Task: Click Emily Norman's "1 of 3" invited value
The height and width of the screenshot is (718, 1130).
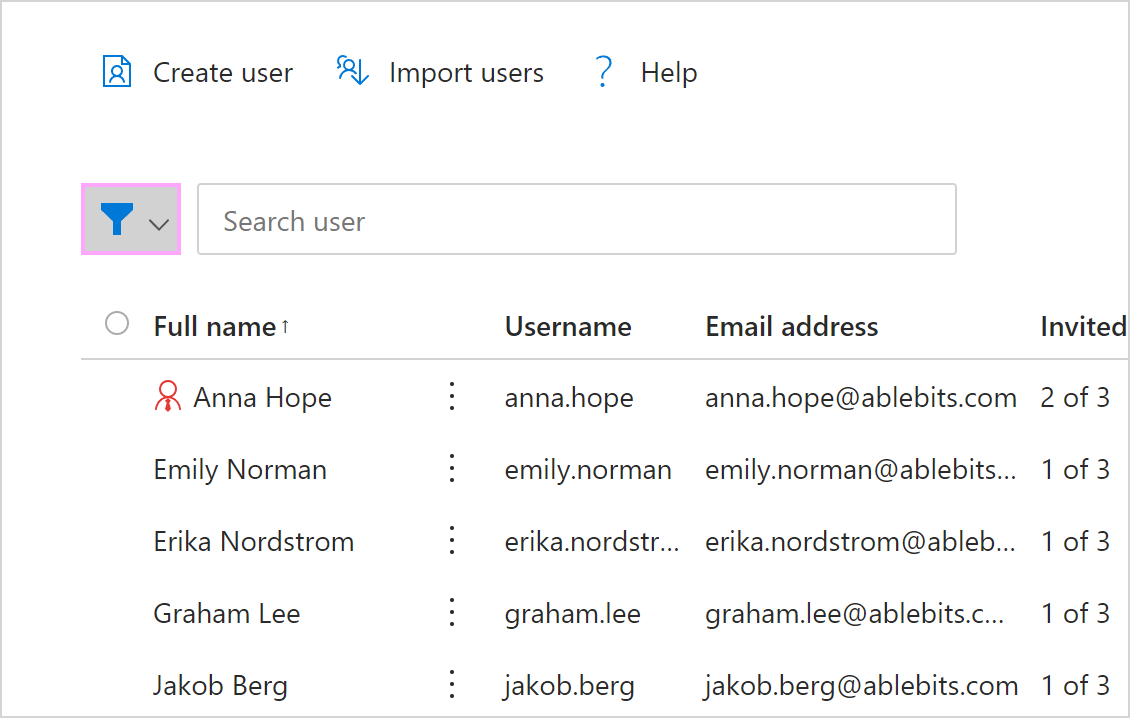Action: coord(1075,469)
